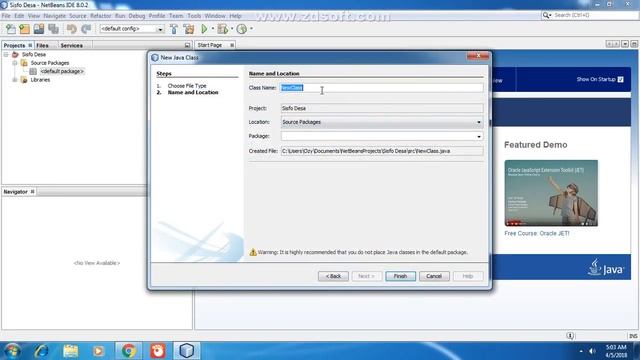The height and width of the screenshot is (360, 640).
Task: Open the Package combo box dropdown
Action: 479,136
